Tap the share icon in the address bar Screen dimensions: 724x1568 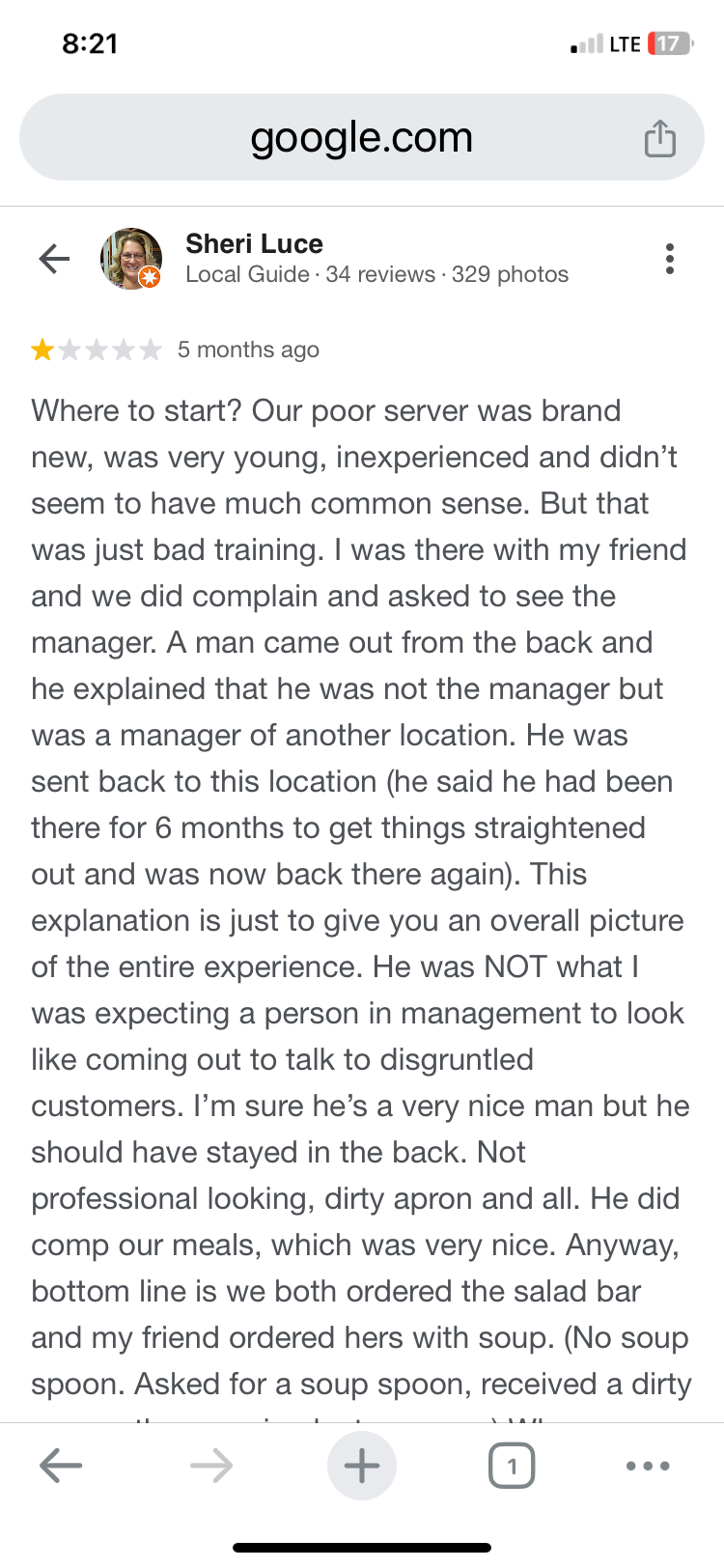click(660, 138)
